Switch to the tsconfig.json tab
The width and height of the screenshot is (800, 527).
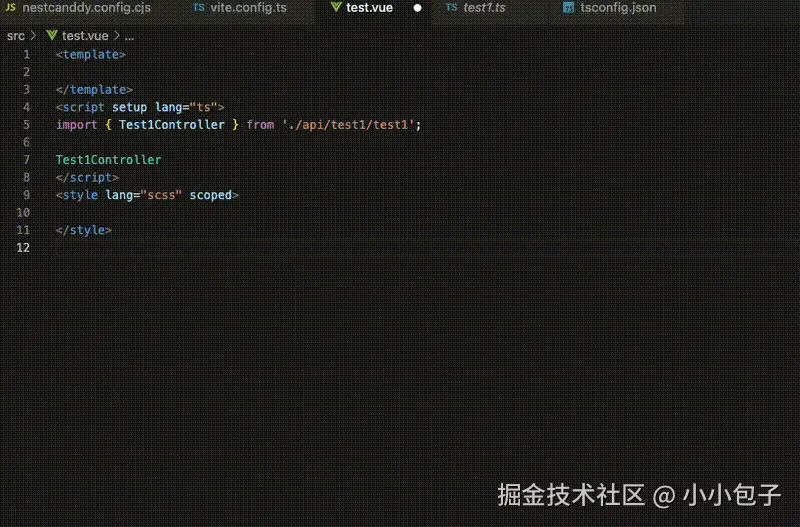tap(618, 8)
